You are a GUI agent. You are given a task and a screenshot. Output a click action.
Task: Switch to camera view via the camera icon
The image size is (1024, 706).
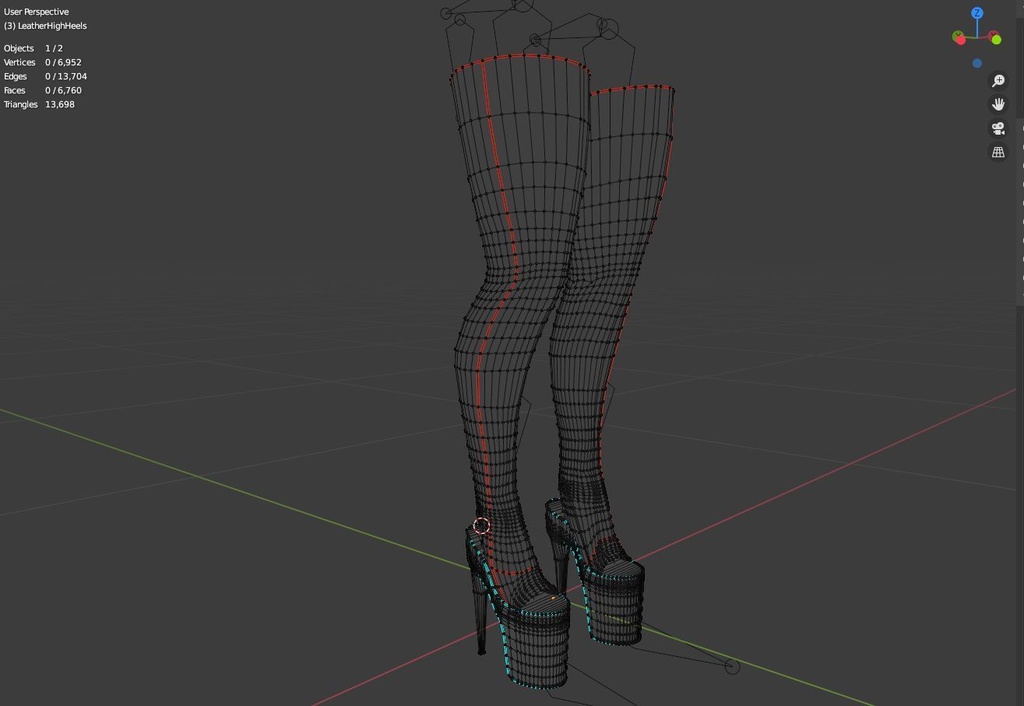[996, 128]
